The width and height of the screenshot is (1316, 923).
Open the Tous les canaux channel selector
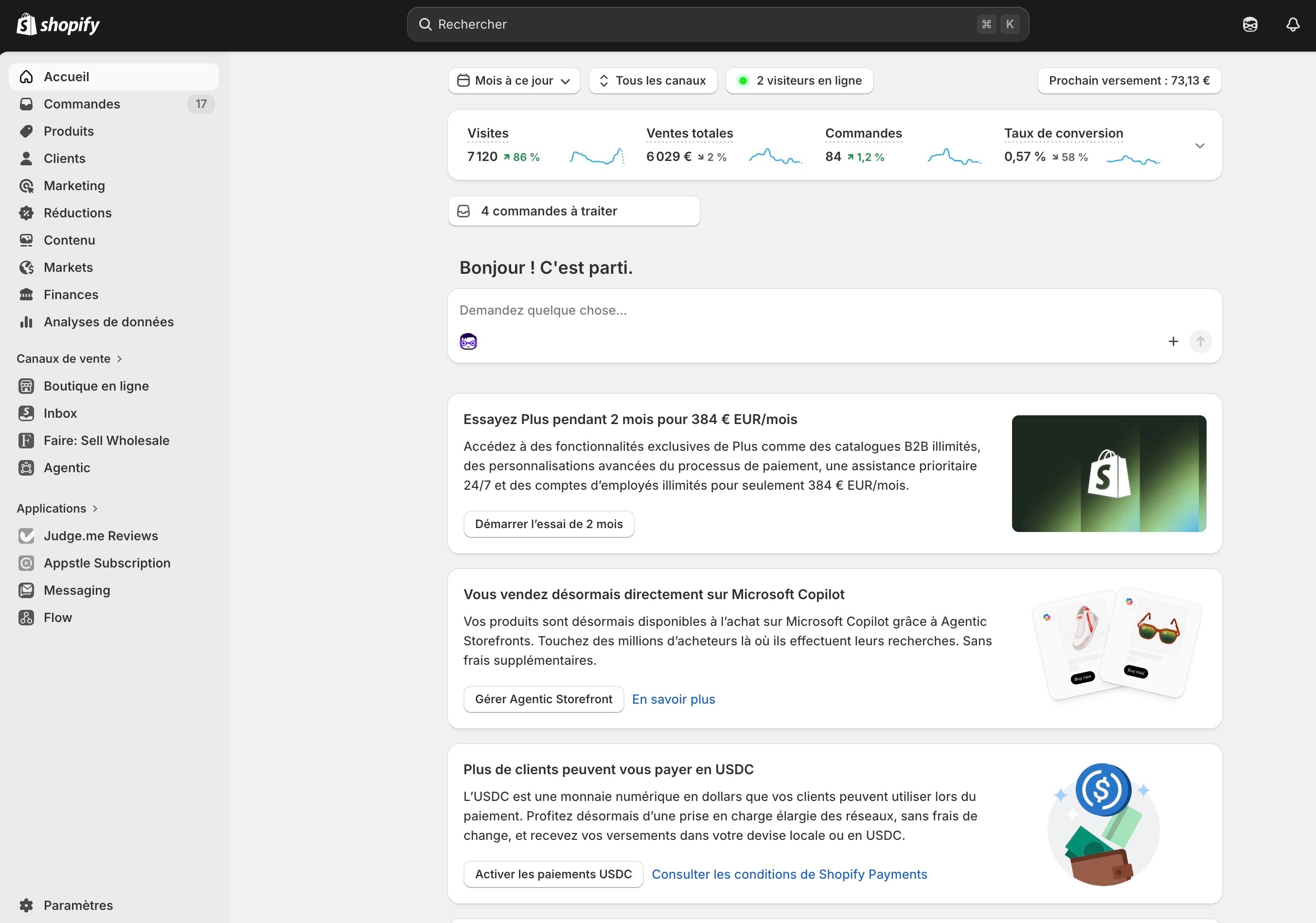[653, 81]
